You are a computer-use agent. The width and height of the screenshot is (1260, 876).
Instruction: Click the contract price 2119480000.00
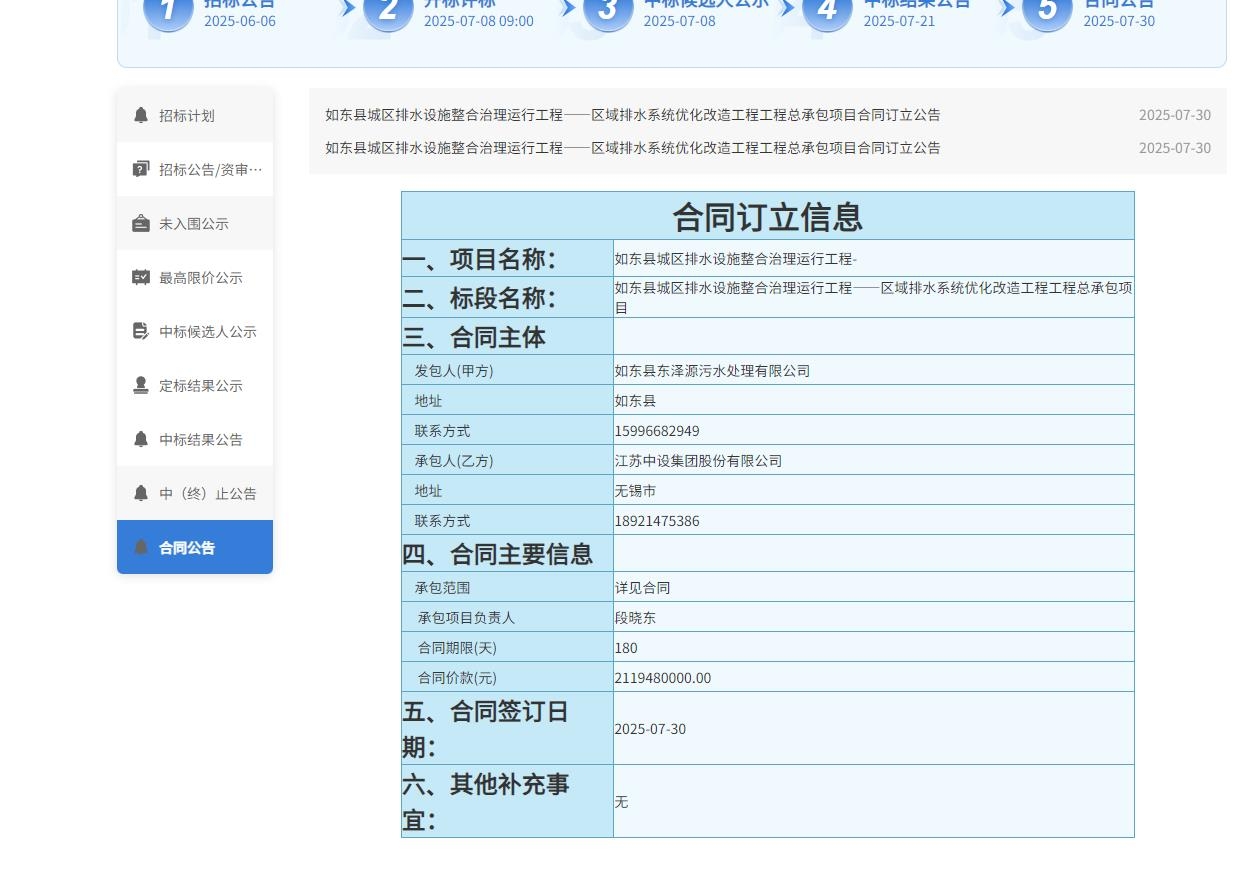[x=662, y=678]
